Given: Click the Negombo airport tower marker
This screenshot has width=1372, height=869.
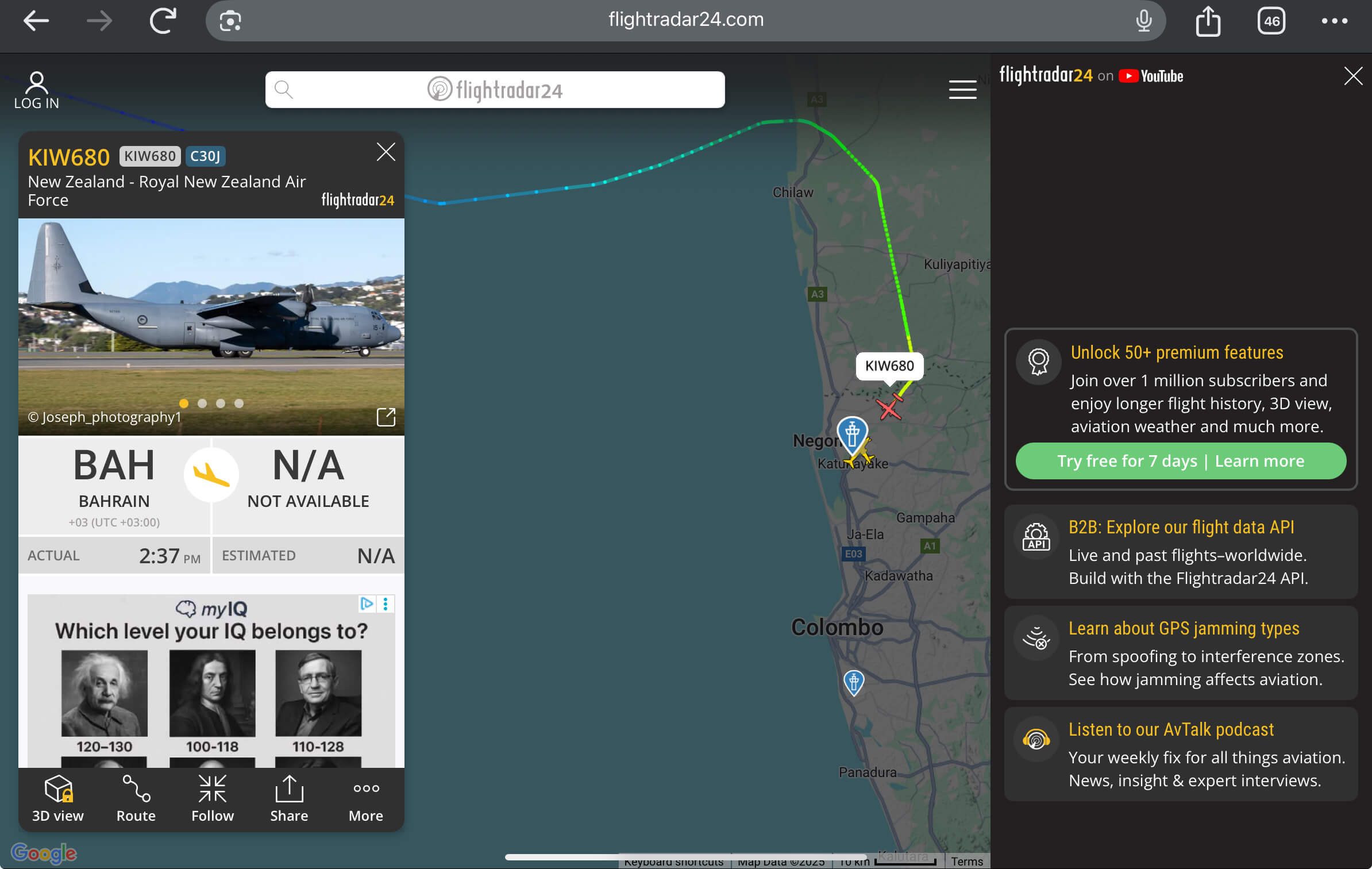Looking at the screenshot, I should tap(852, 434).
